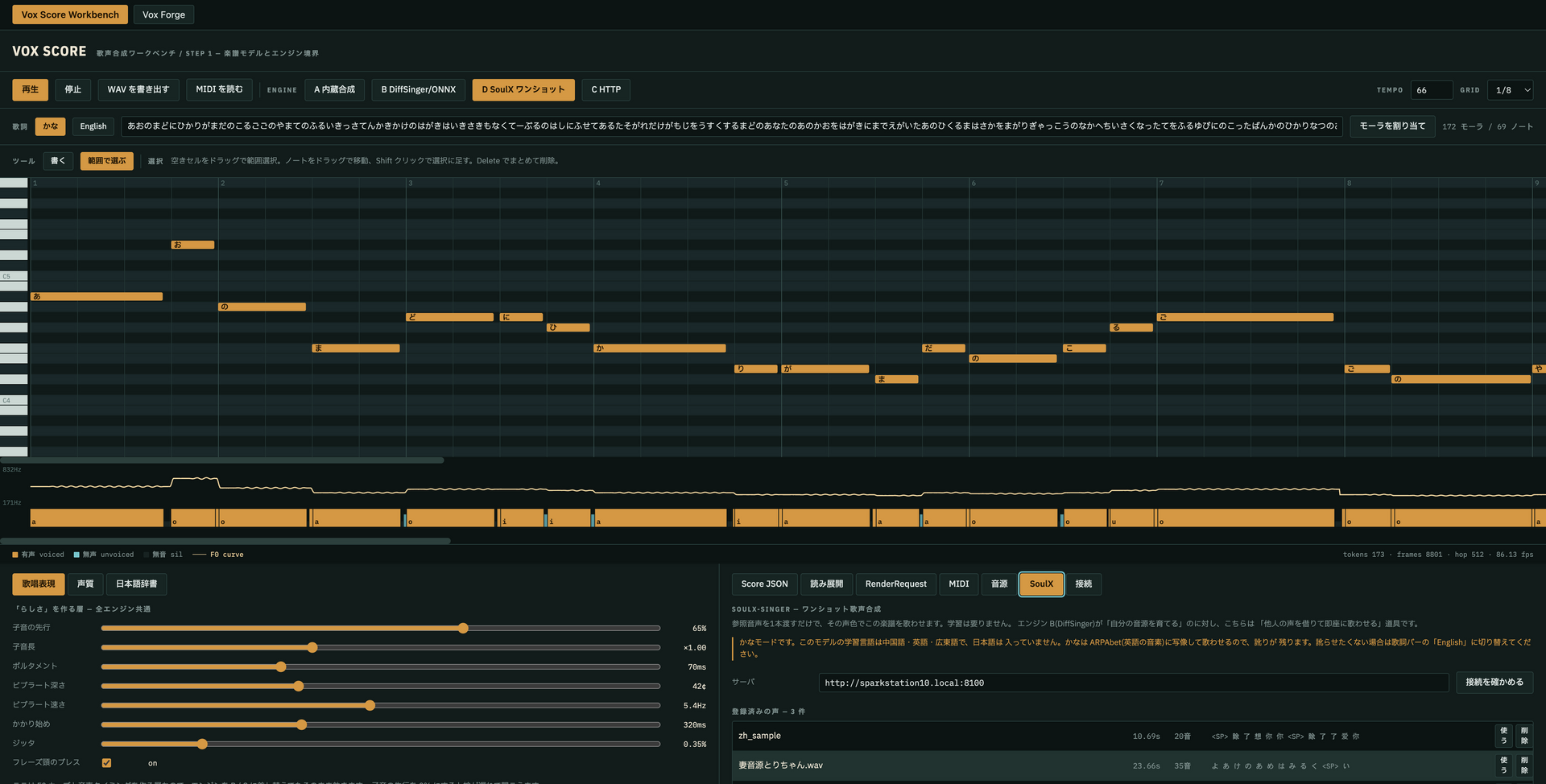The height and width of the screenshot is (784, 1546).
Task: Open the 歌唱表現 tab
Action: [39, 584]
